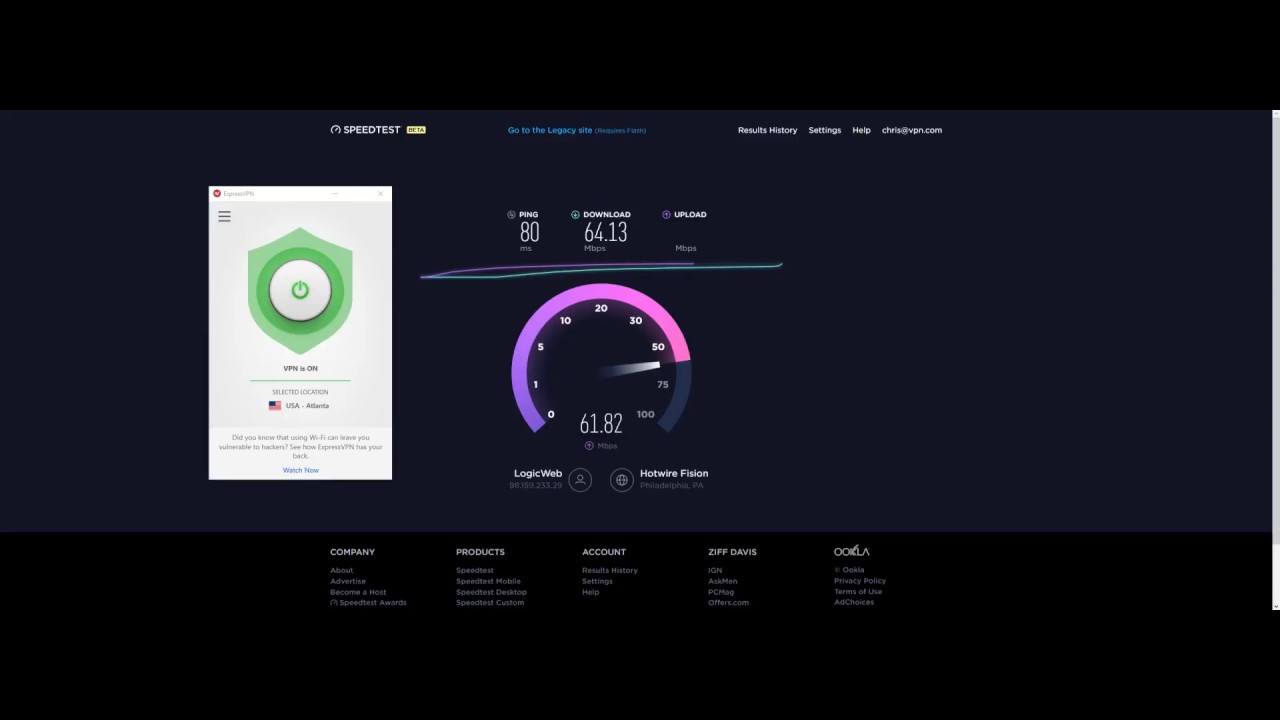Click the Speedtest Awards small icon

(x=334, y=603)
